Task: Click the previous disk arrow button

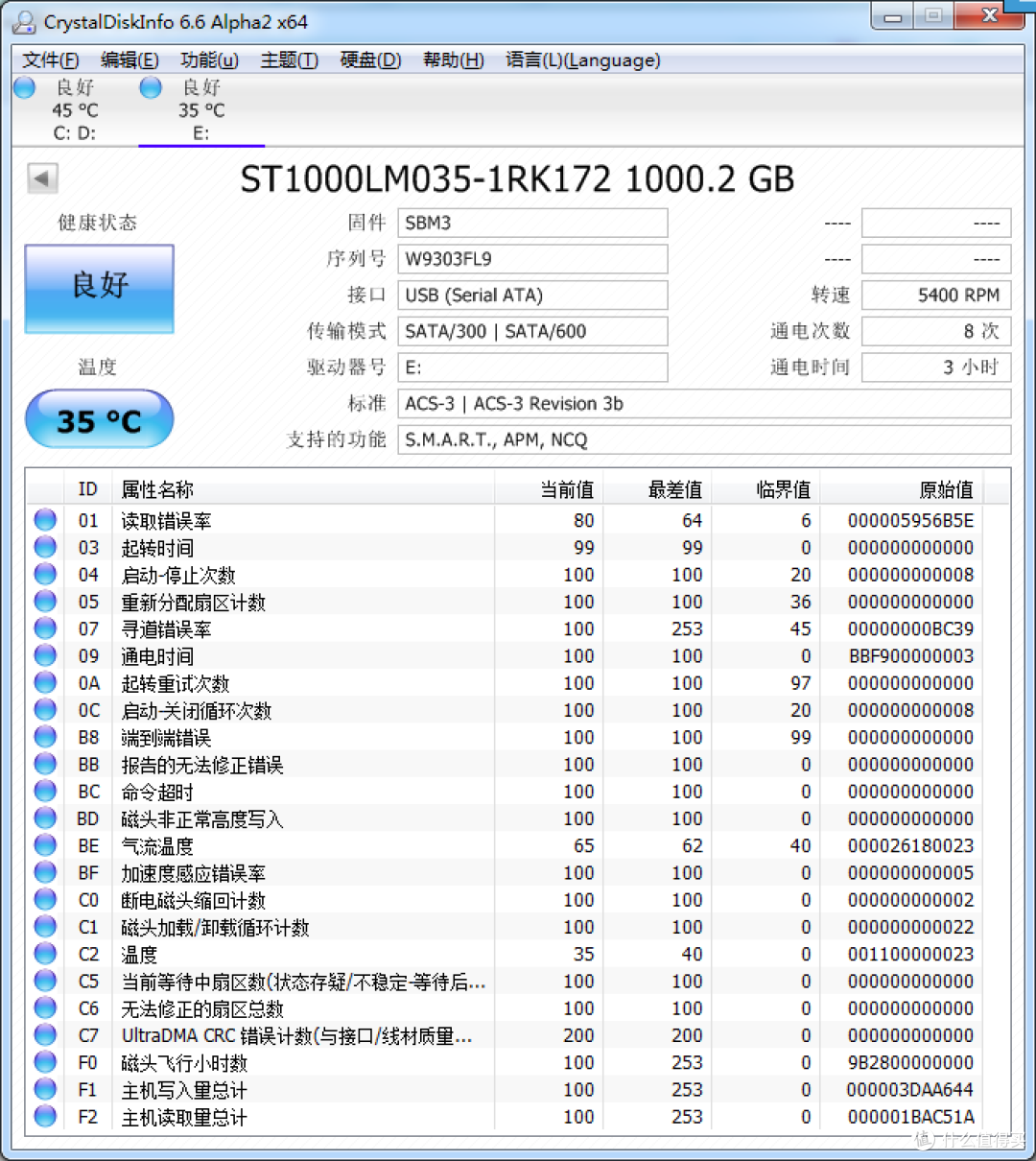Action: [x=42, y=178]
